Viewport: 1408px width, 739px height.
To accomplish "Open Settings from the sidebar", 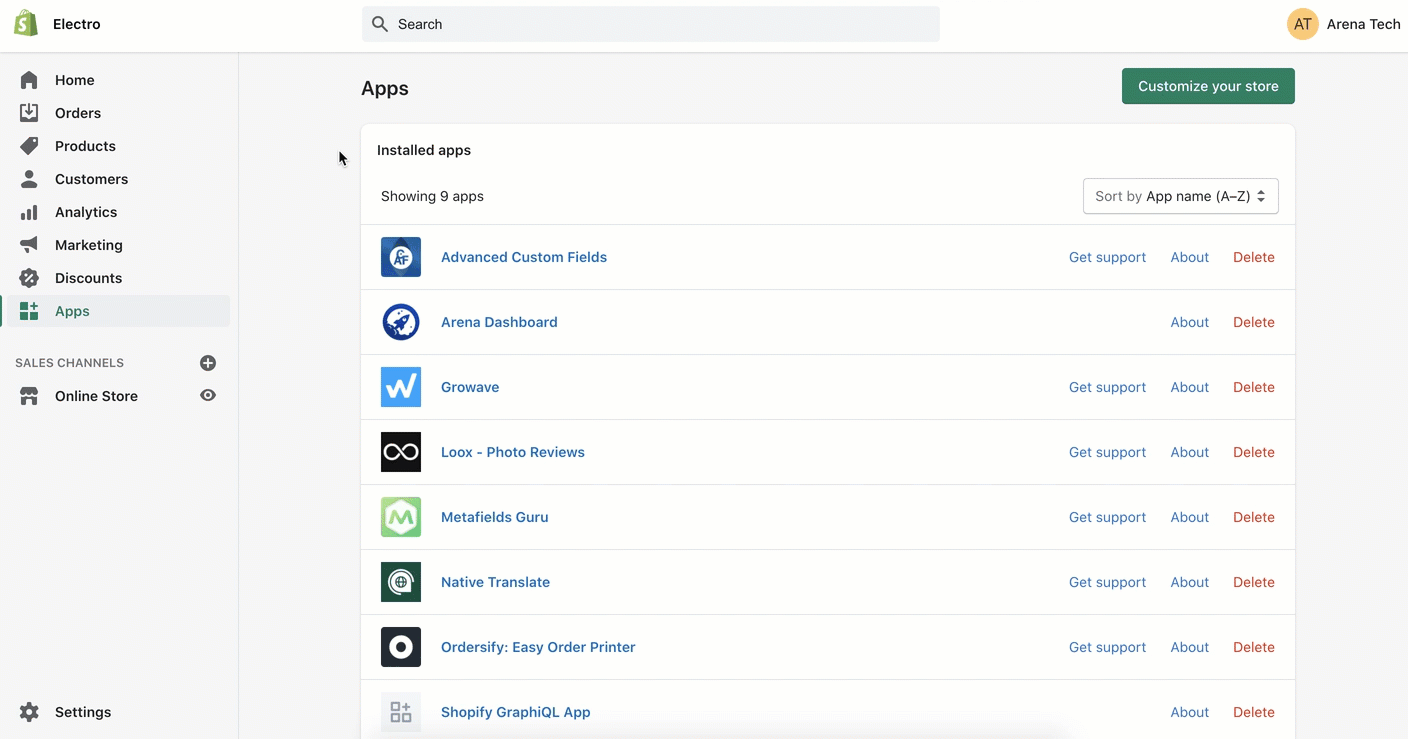I will coord(83,712).
